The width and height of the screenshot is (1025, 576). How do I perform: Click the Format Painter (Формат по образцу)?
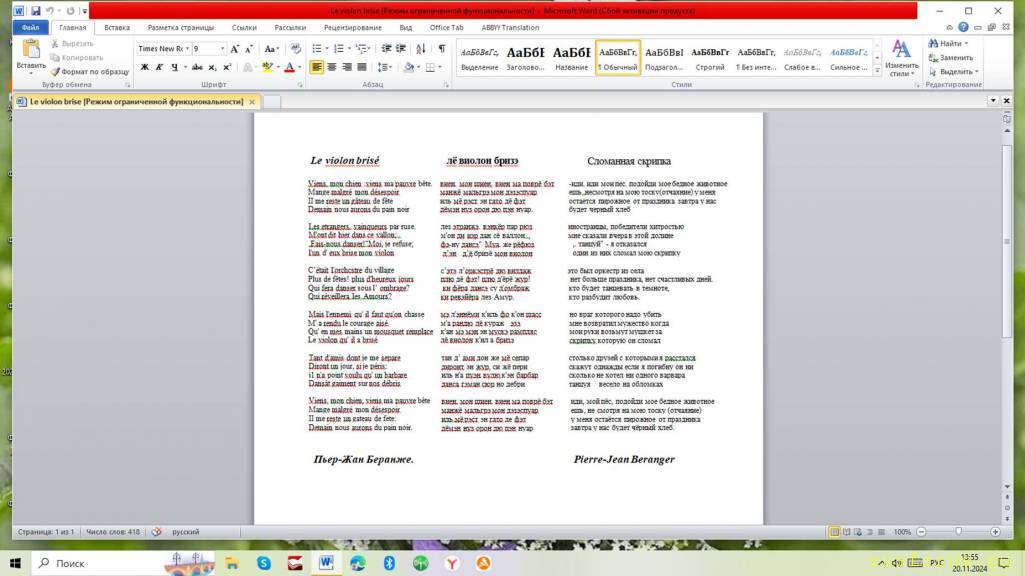90,72
